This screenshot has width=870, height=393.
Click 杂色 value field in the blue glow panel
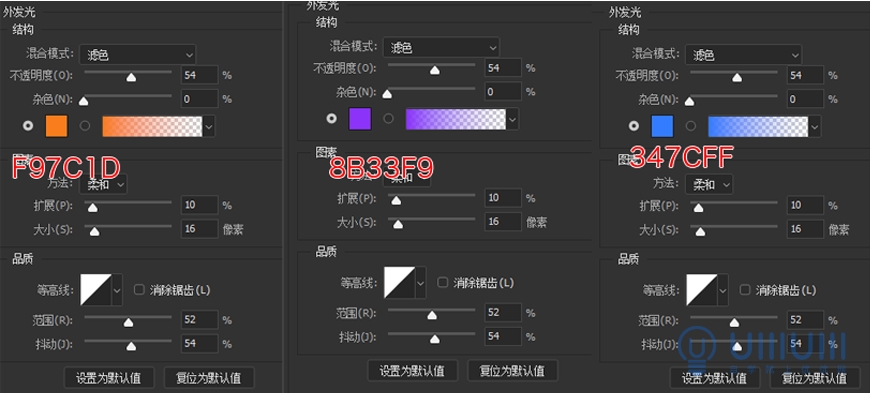point(806,99)
